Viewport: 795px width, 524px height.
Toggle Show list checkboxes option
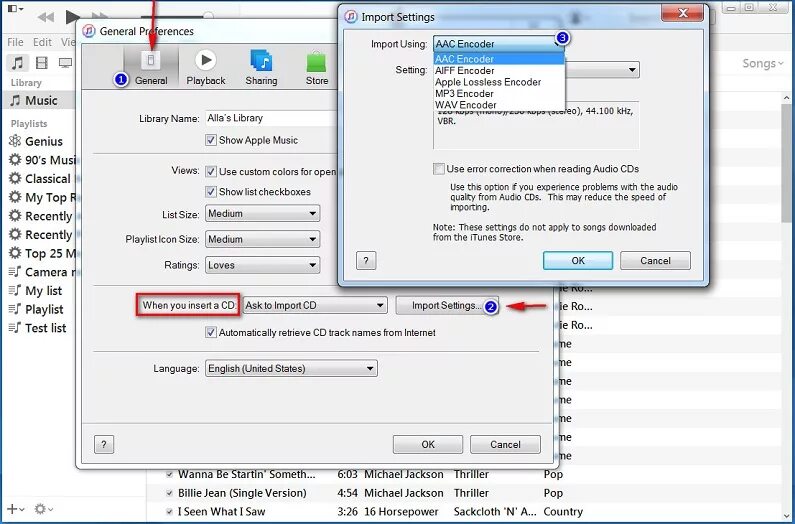pyautogui.click(x=211, y=192)
